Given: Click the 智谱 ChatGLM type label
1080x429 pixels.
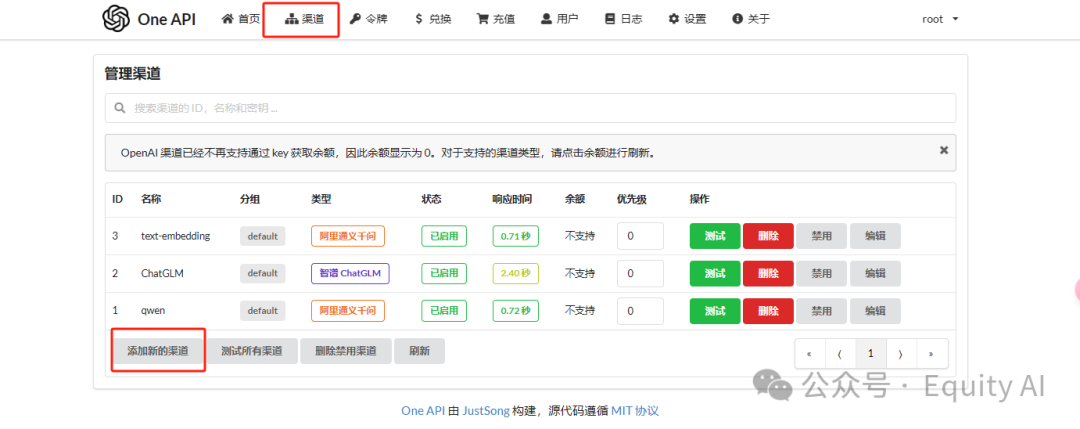Looking at the screenshot, I should point(351,273).
